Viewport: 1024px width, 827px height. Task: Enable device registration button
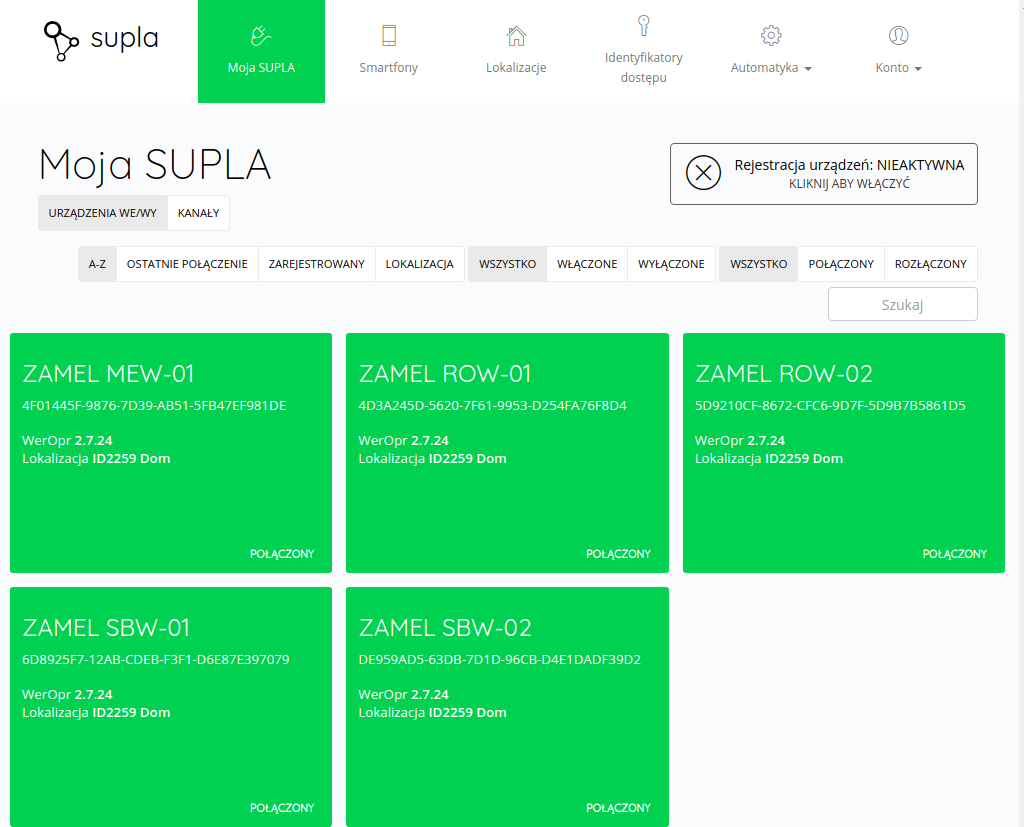point(824,174)
